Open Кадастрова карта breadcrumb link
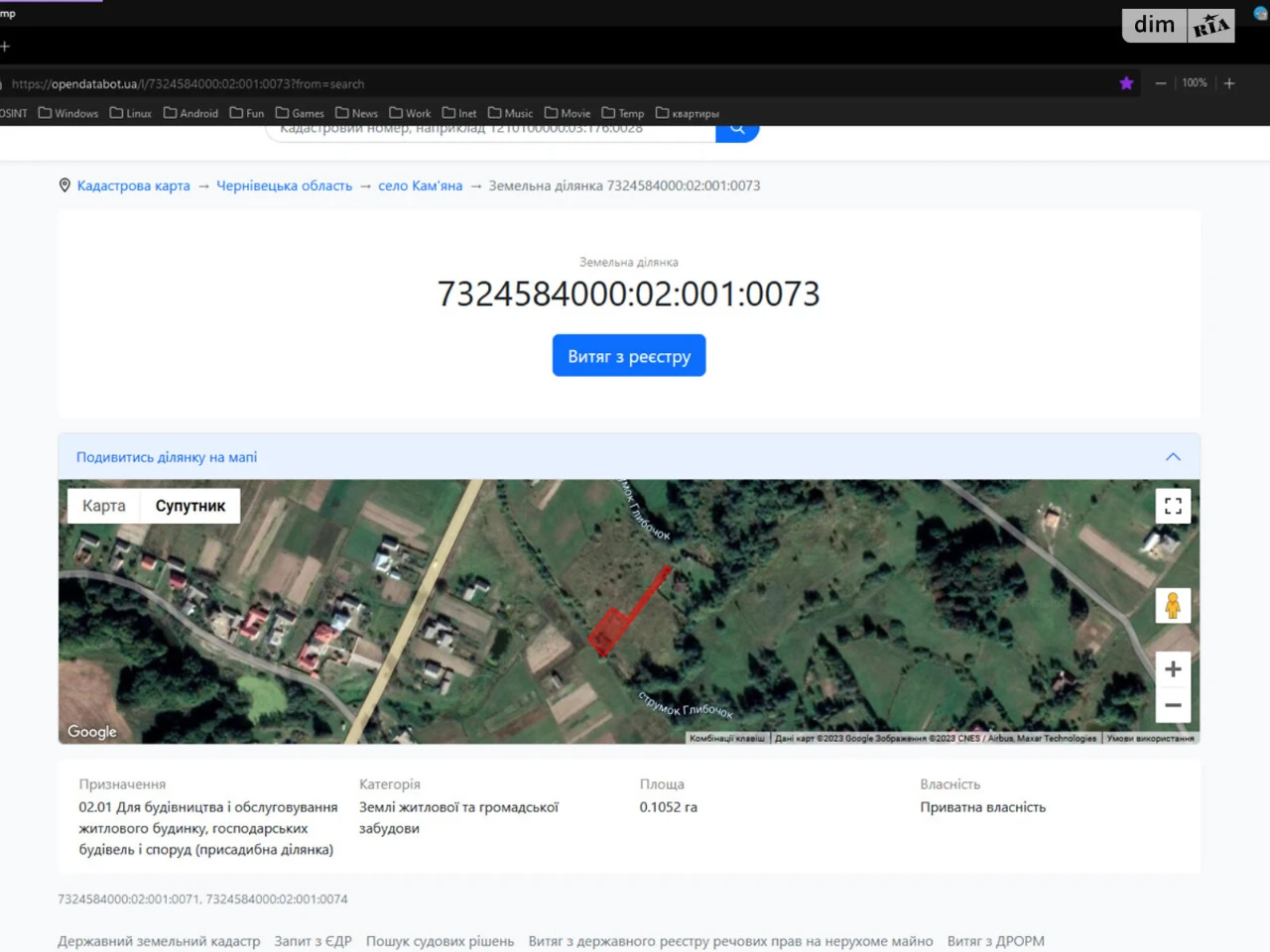 134,185
